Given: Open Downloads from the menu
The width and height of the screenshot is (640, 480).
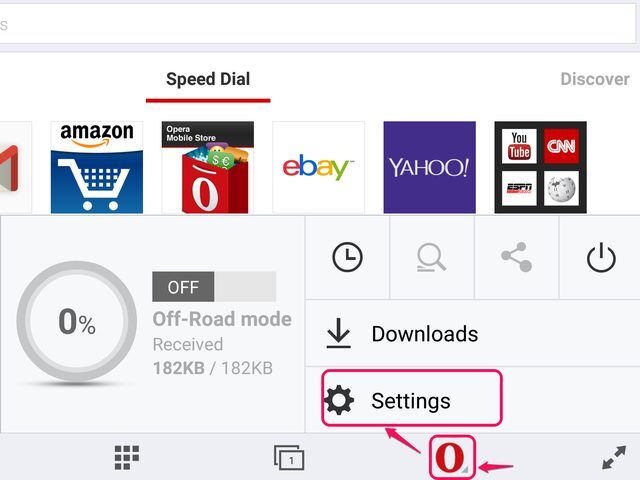Looking at the screenshot, I should 424,334.
